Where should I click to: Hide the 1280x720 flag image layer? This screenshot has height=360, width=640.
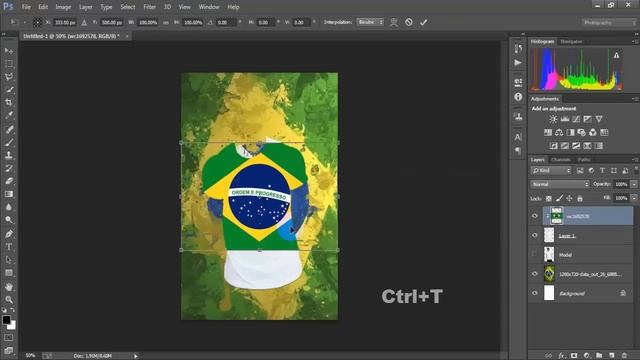535,274
